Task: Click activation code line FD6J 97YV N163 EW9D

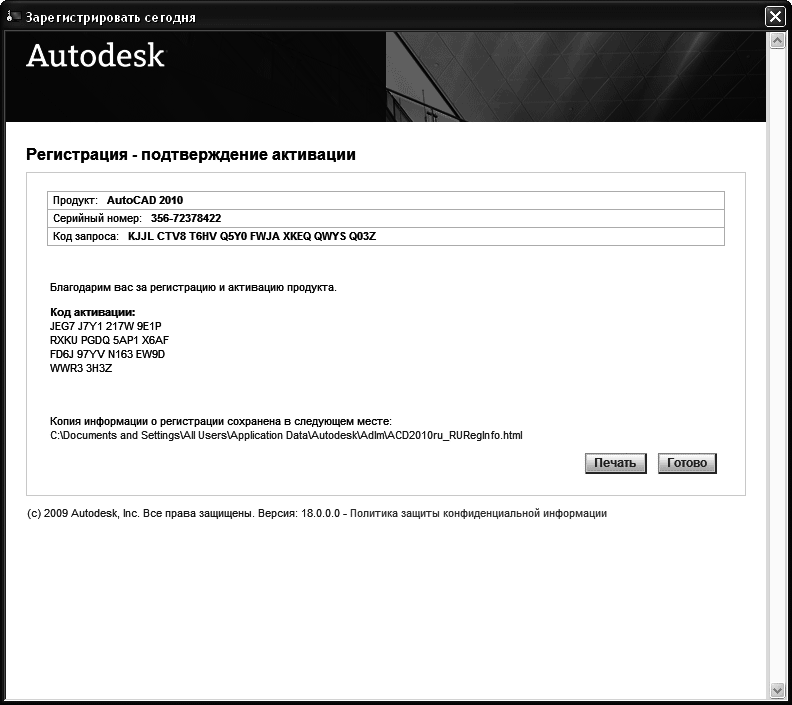Action: pyautogui.click(x=107, y=355)
